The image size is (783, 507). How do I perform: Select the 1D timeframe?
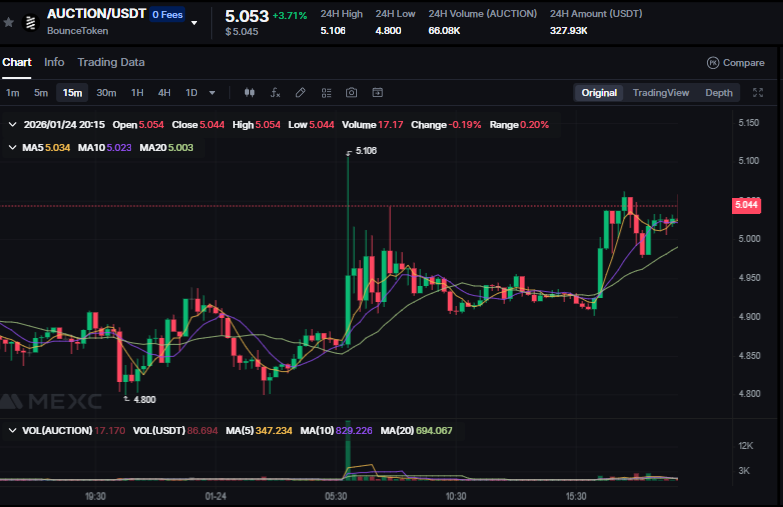tap(191, 93)
